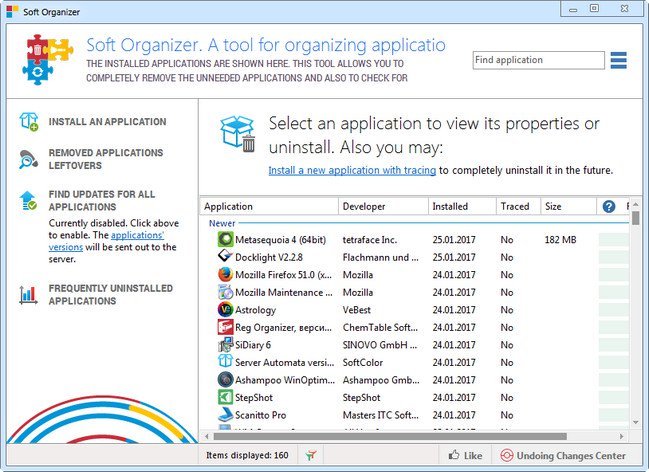Collapse the Newer group header

(222, 223)
